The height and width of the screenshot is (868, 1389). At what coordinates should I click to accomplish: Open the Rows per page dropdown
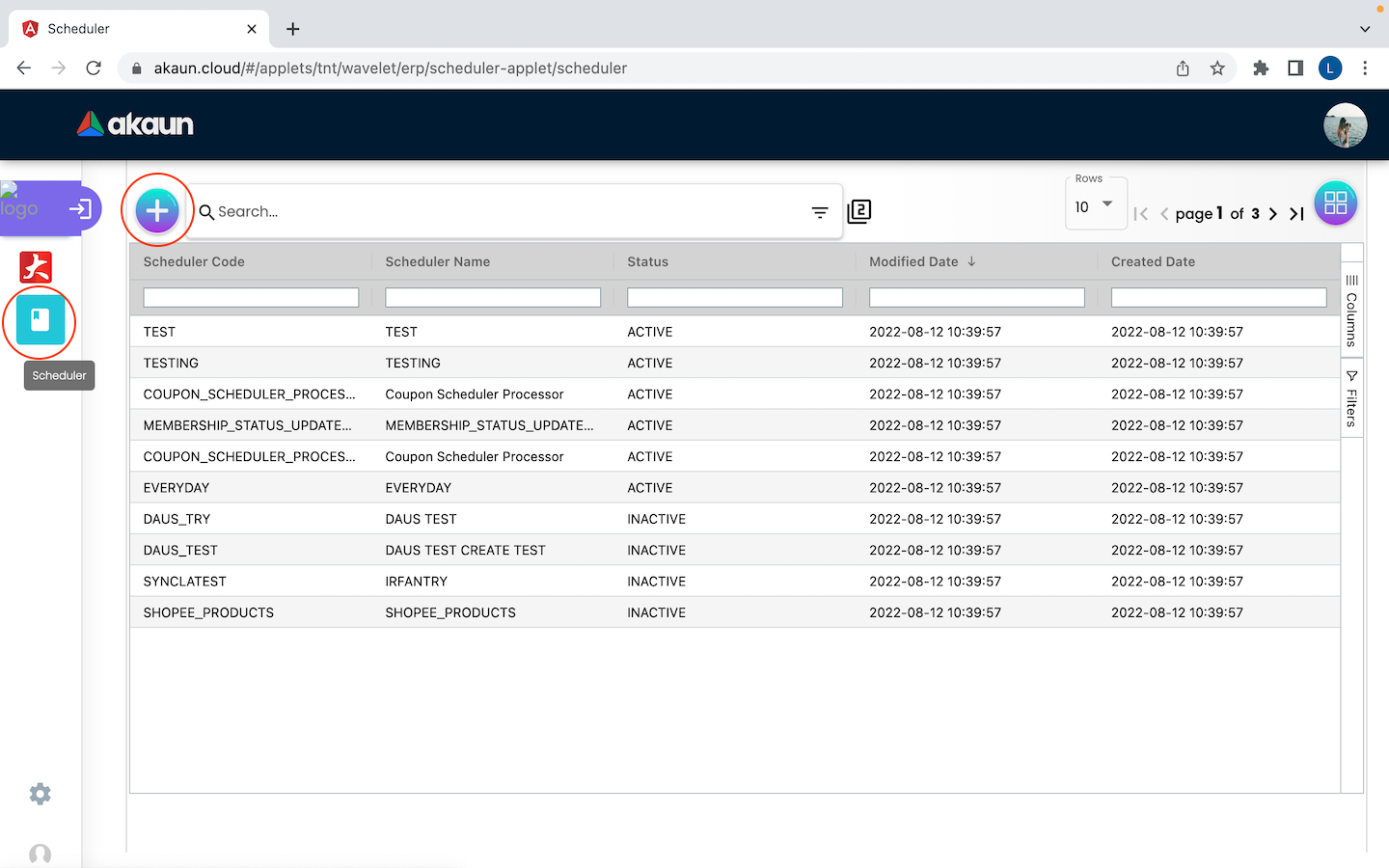coord(1095,206)
